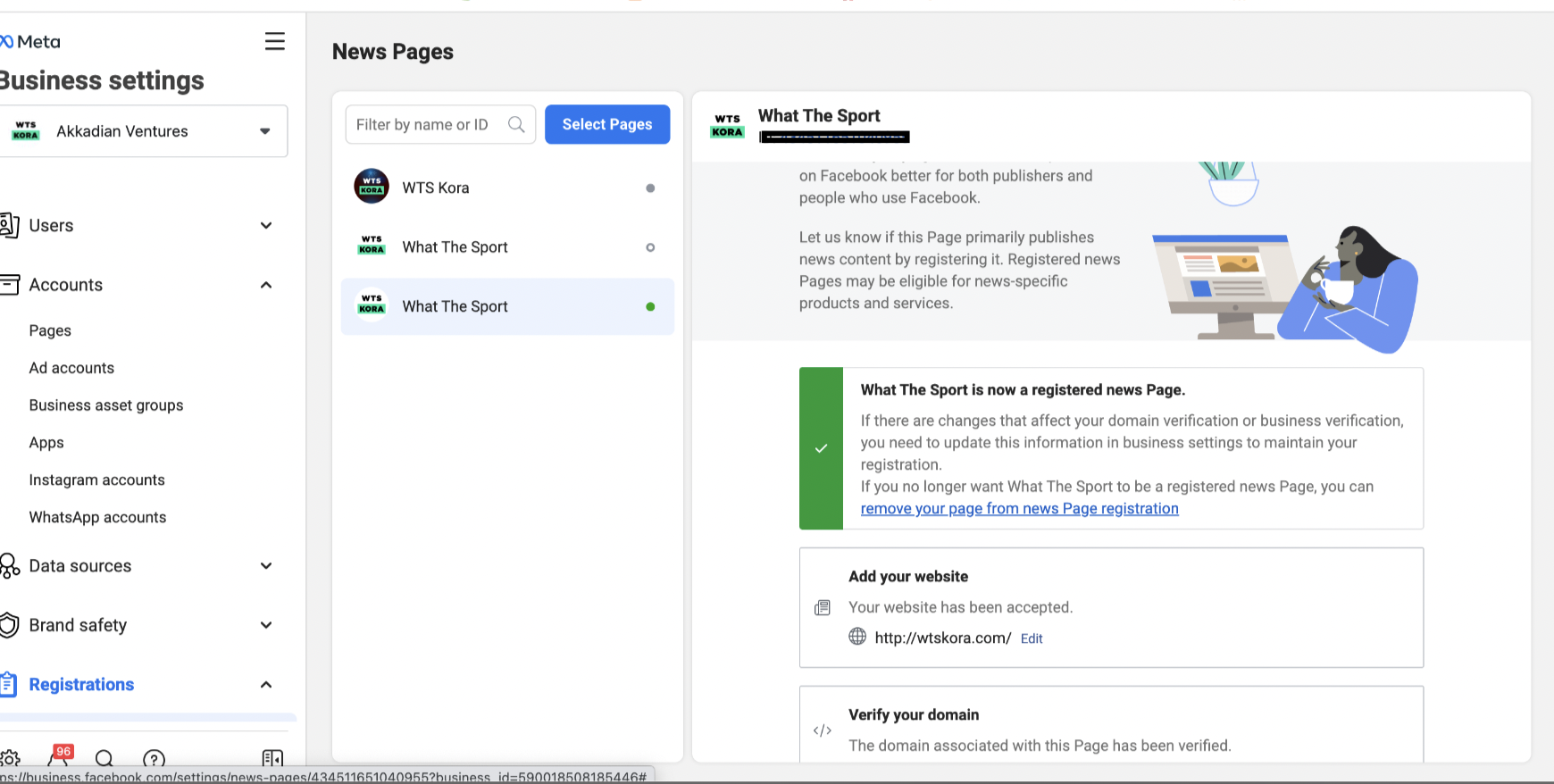Viewport: 1554px width, 784px height.
Task: Click the Meta logo
Action: pyautogui.click(x=30, y=42)
